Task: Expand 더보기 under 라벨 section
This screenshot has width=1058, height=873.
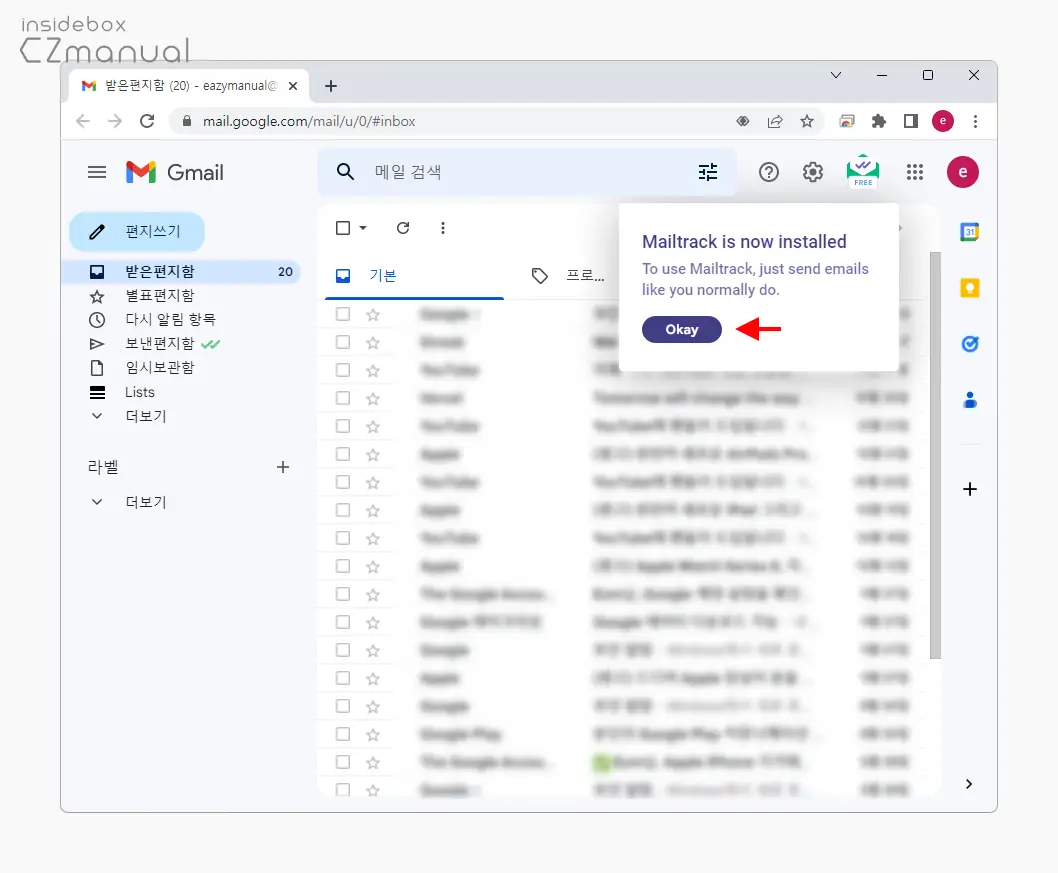Action: 145,502
